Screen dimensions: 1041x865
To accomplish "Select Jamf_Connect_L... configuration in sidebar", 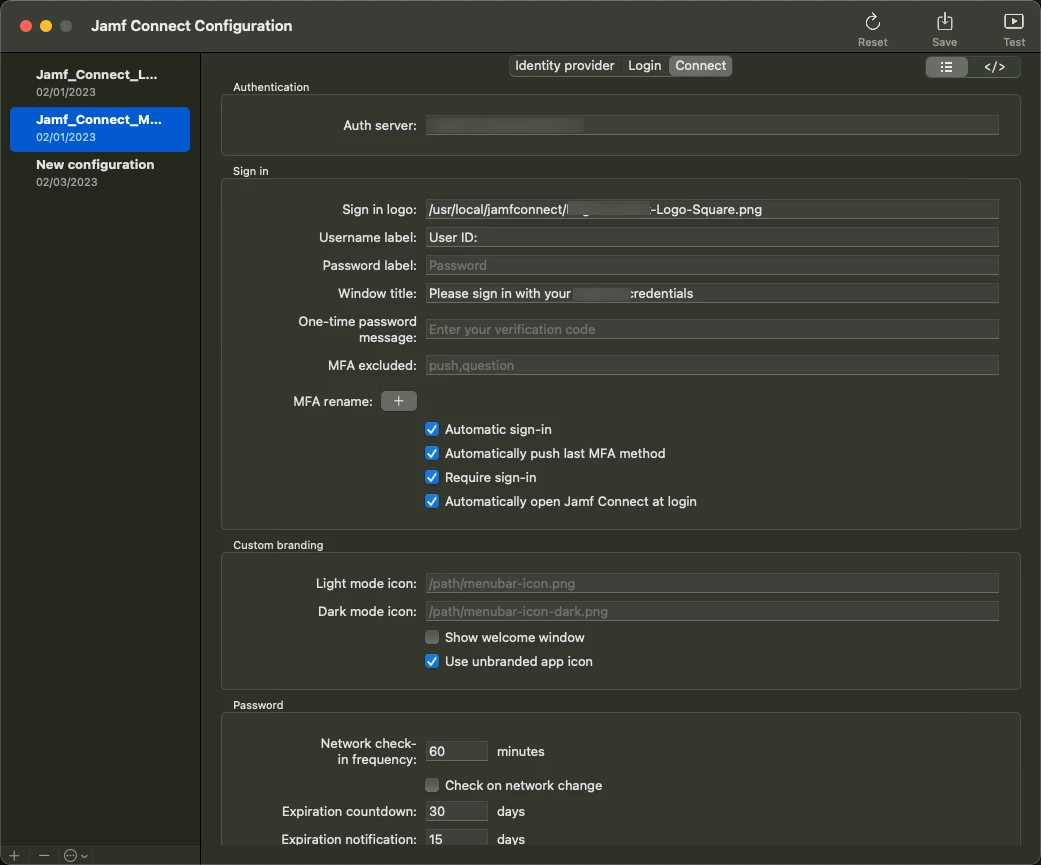I will (100, 83).
